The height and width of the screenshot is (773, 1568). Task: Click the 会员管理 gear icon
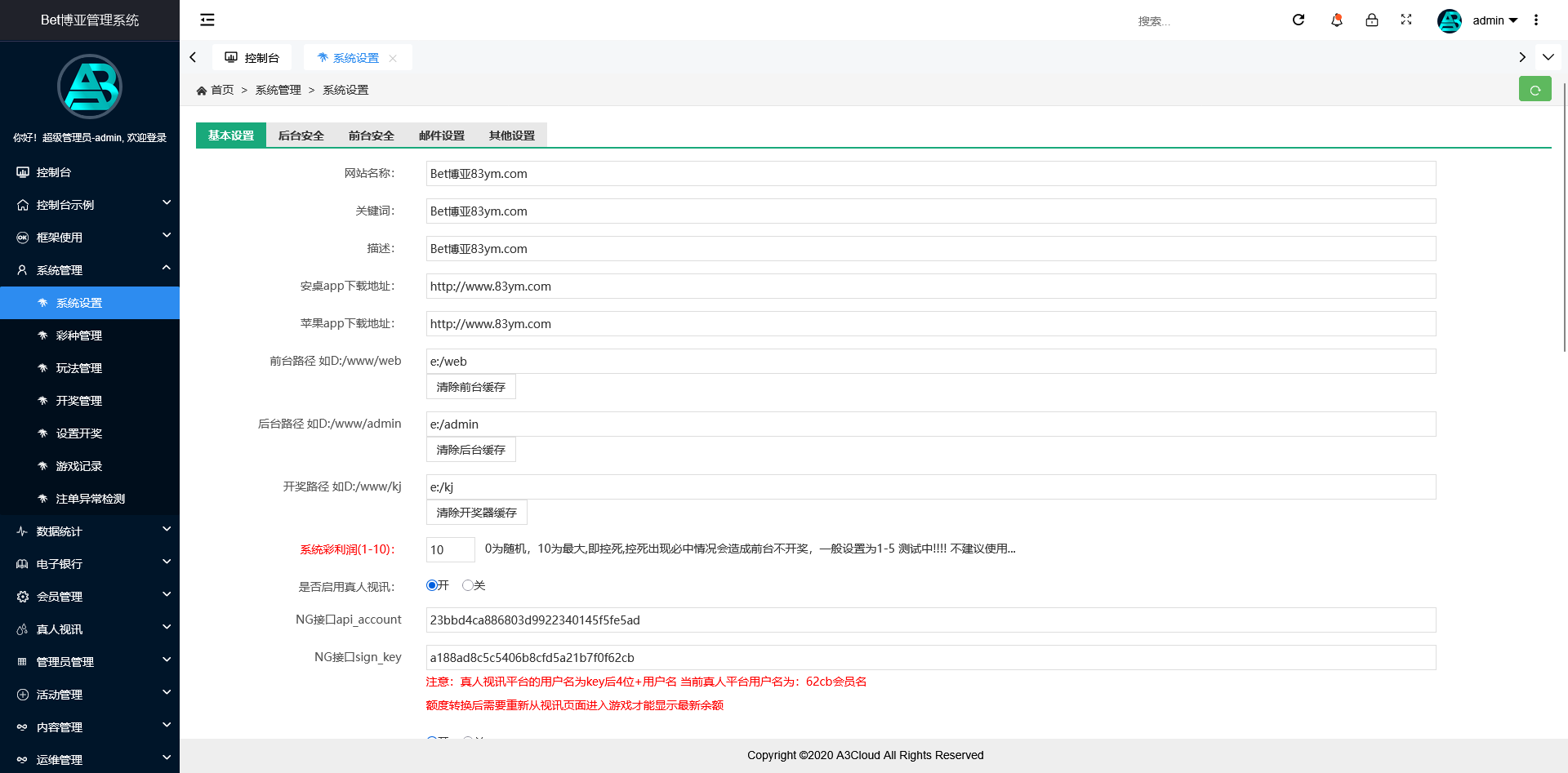click(23, 597)
